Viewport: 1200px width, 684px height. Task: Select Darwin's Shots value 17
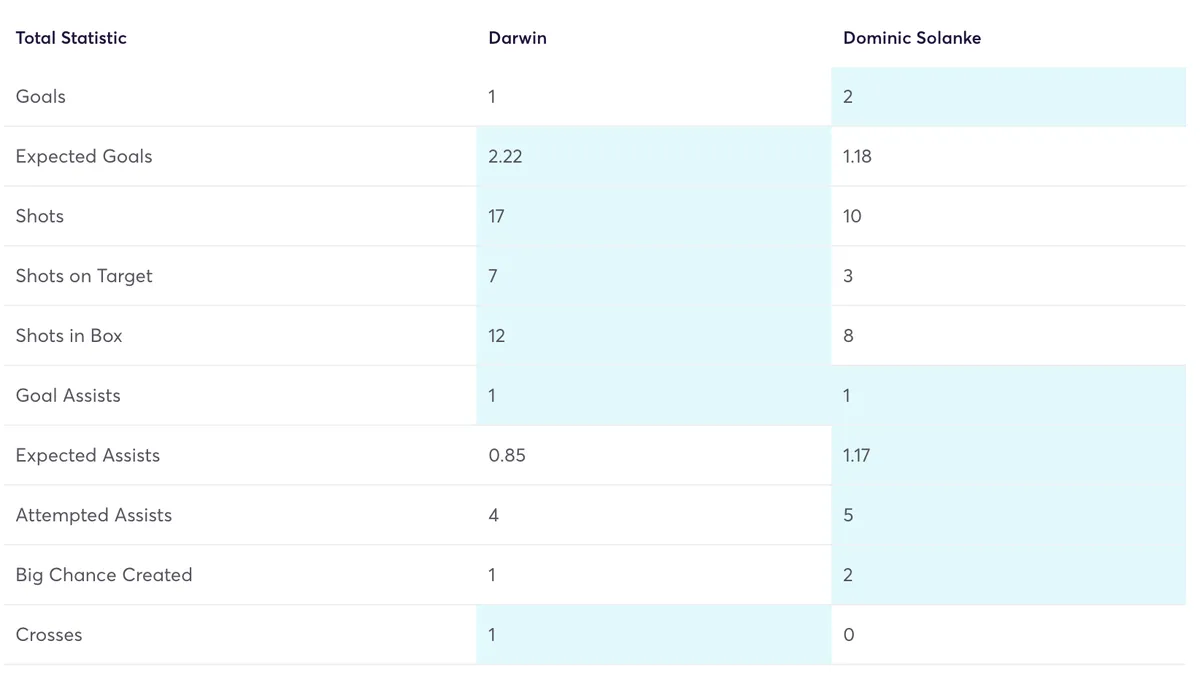(x=496, y=216)
